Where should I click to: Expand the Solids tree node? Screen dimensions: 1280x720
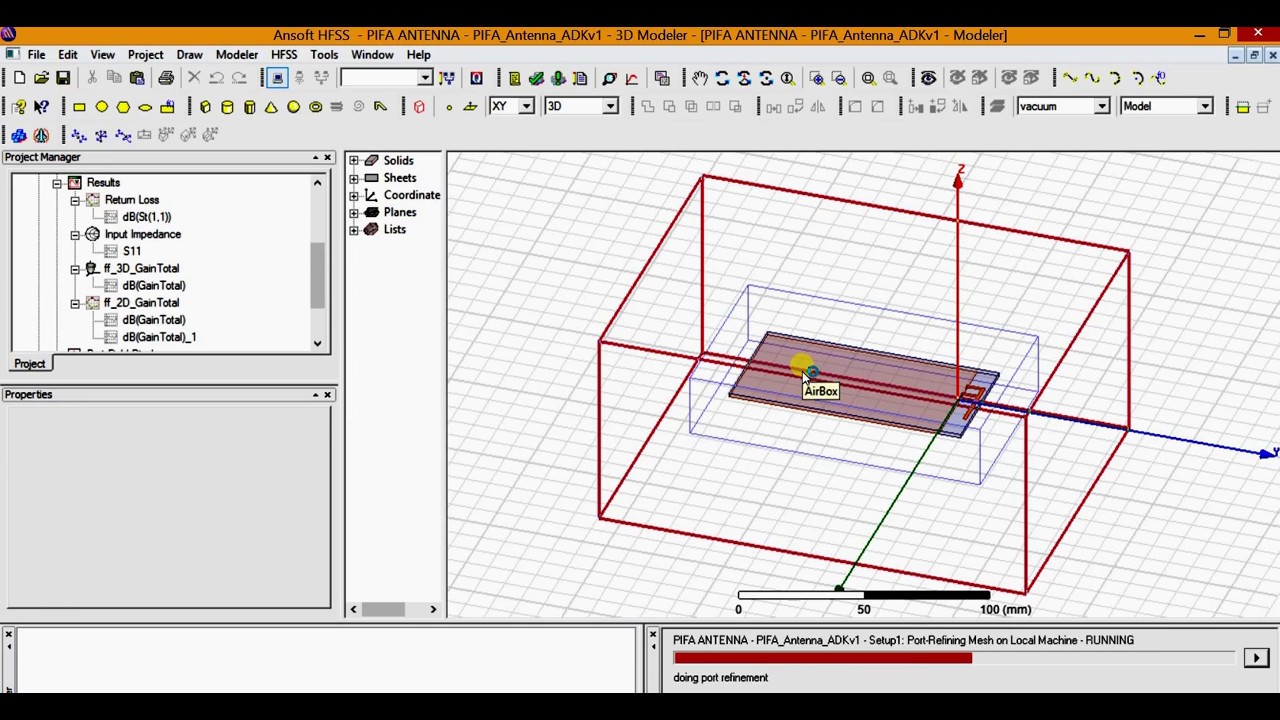coord(354,161)
